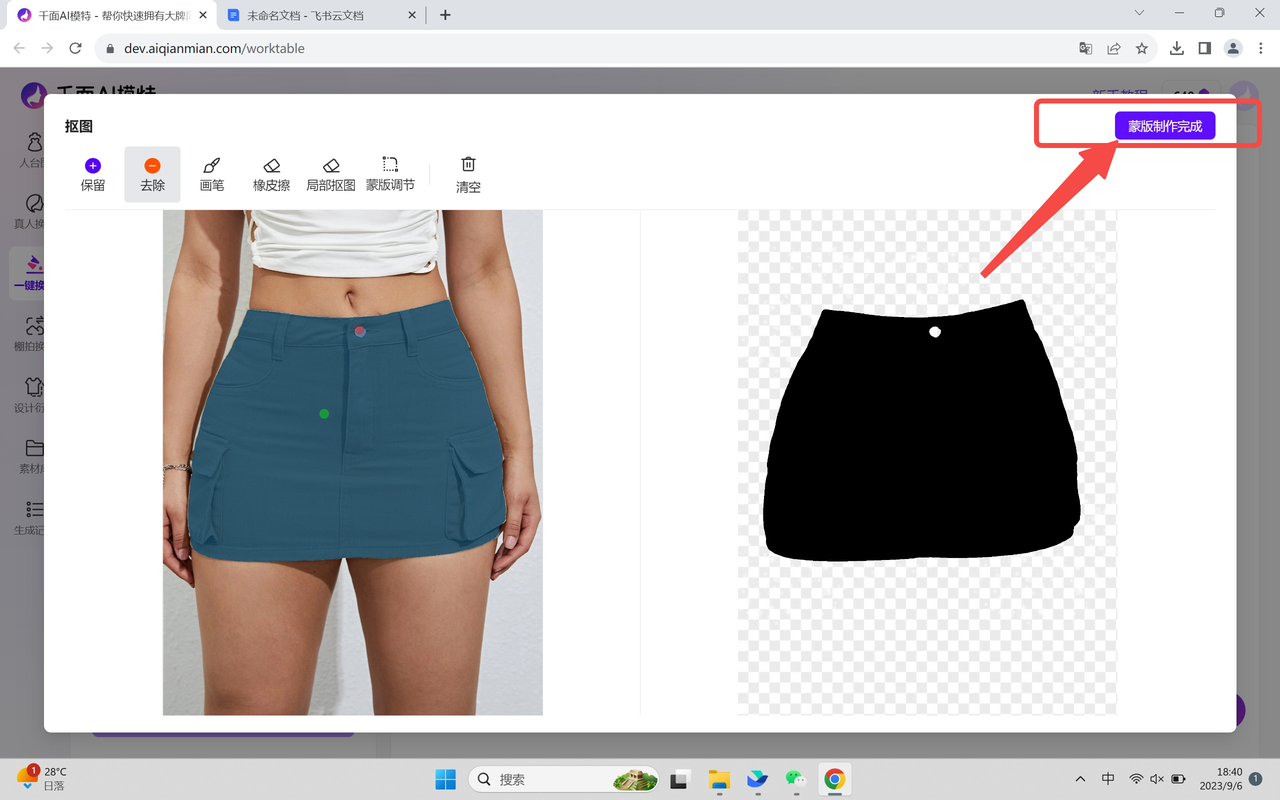Open the Chrome profile avatar
Viewport: 1280px width, 800px height.
coord(1233,48)
